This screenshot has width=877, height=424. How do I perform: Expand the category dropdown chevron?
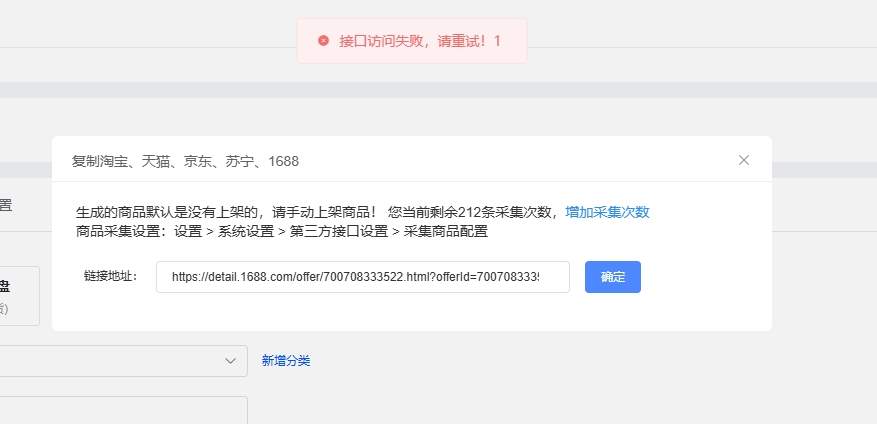[x=230, y=361]
